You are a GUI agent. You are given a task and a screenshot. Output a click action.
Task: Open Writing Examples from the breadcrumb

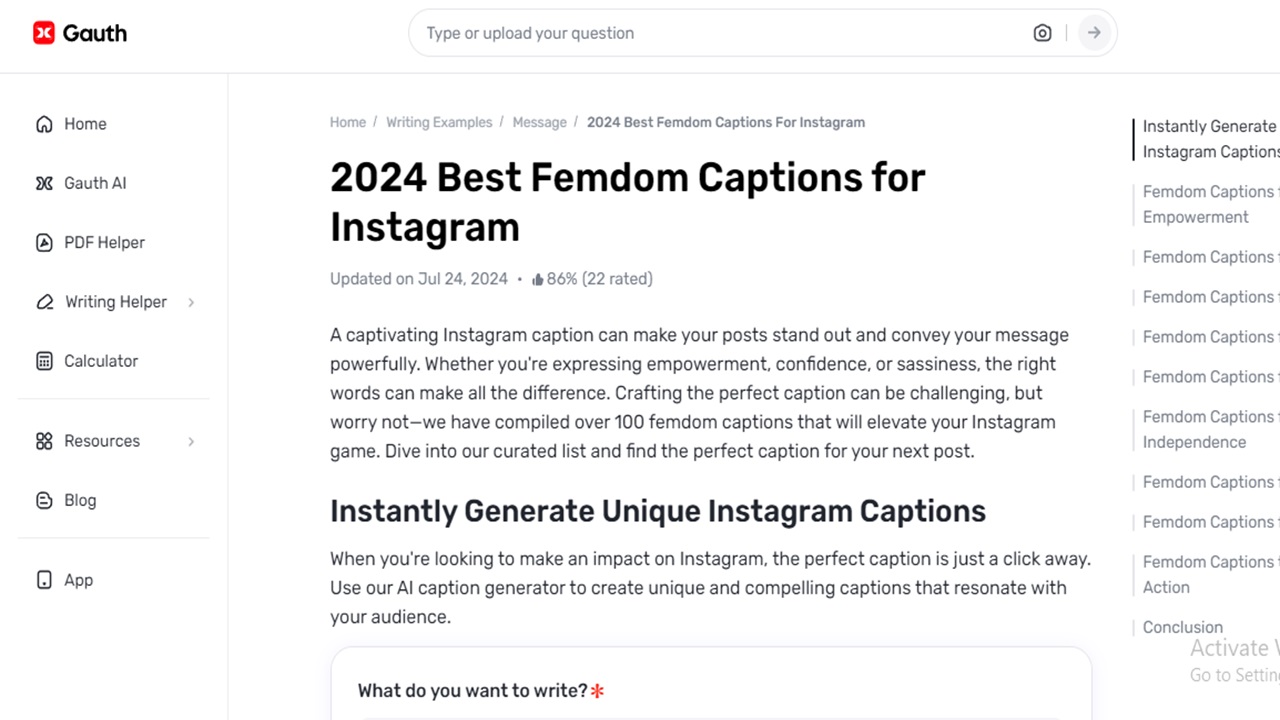click(439, 122)
